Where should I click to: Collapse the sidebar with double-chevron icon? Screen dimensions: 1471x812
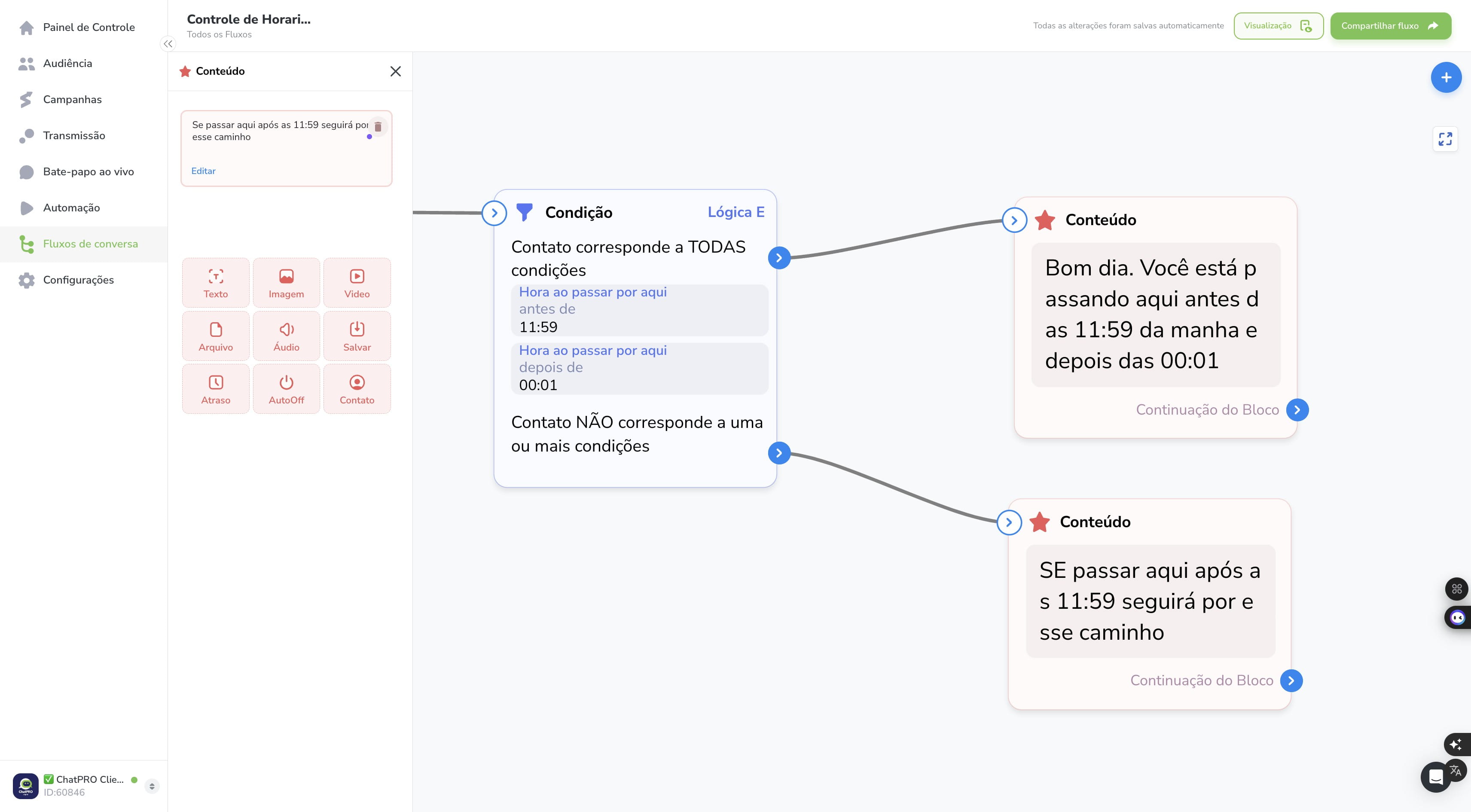[168, 44]
